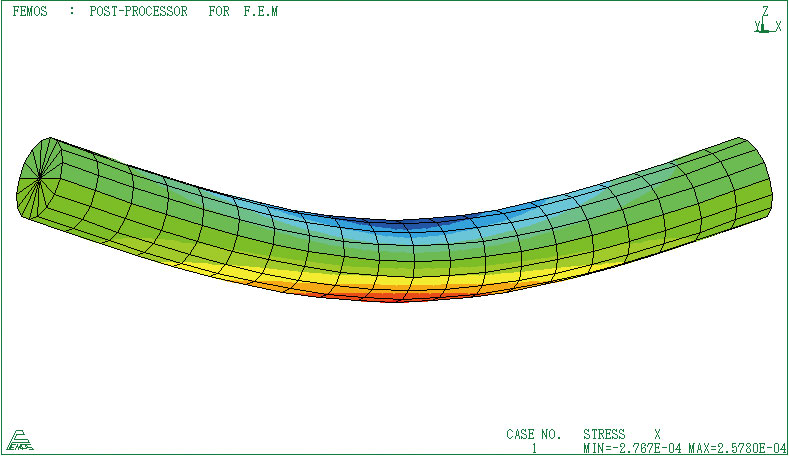Click the 'FEMOS : POST-PROCESSOR FOR F.E.M' title text

click(145, 12)
